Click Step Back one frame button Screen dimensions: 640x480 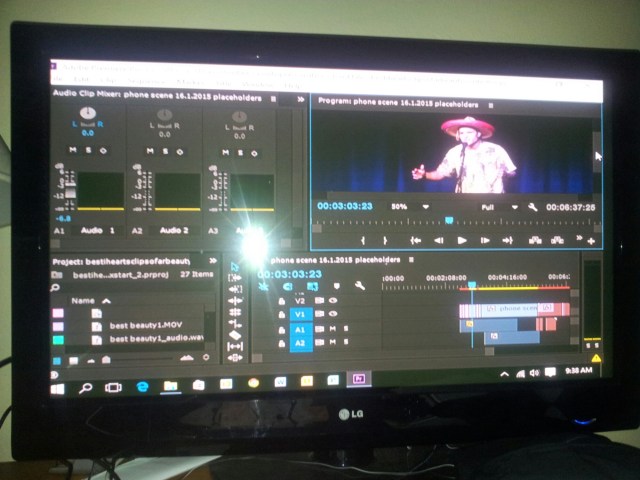point(438,240)
